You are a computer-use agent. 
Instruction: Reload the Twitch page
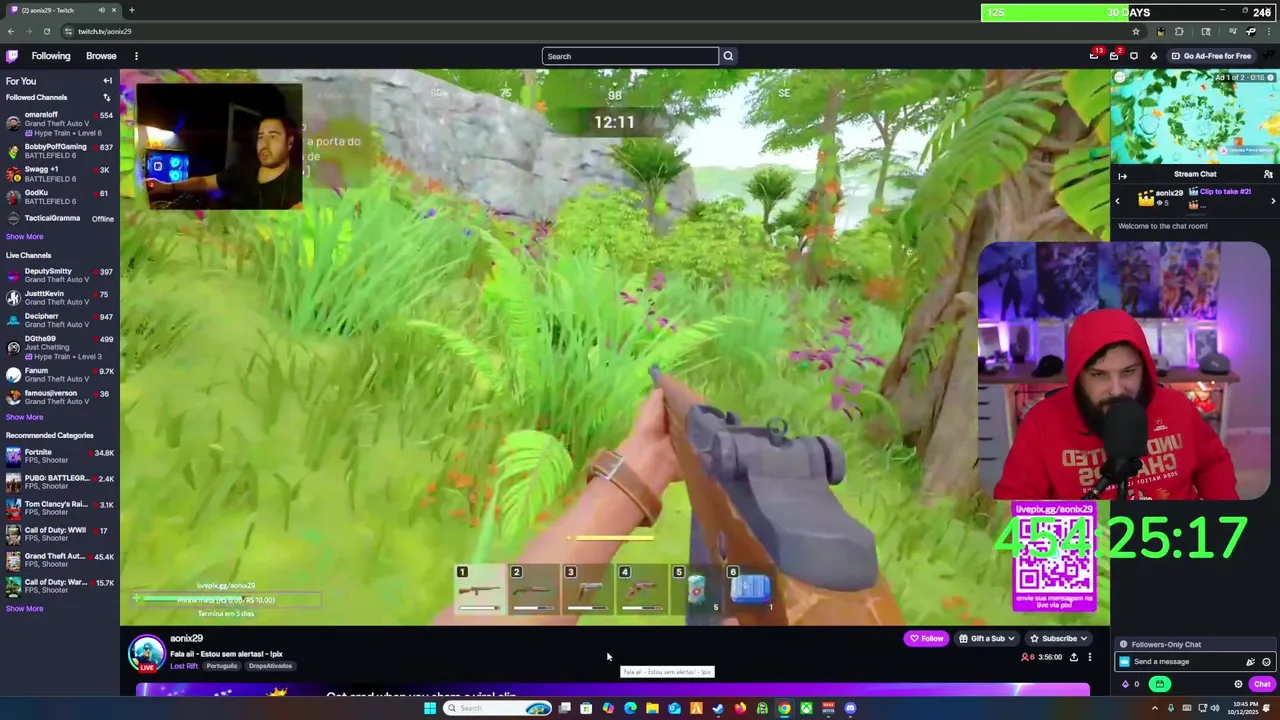pyautogui.click(x=46, y=31)
